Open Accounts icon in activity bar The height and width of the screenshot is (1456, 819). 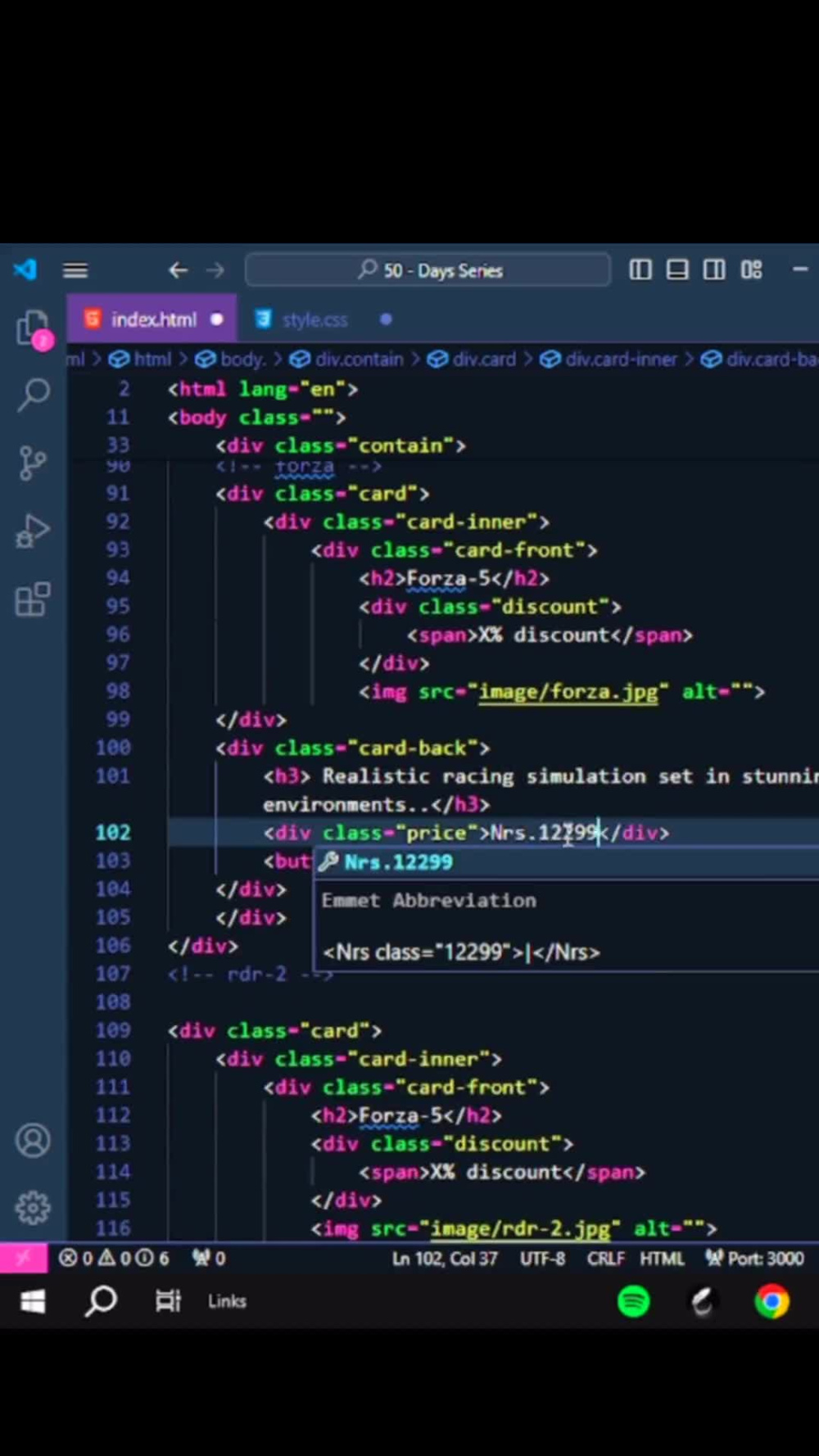click(x=33, y=1141)
